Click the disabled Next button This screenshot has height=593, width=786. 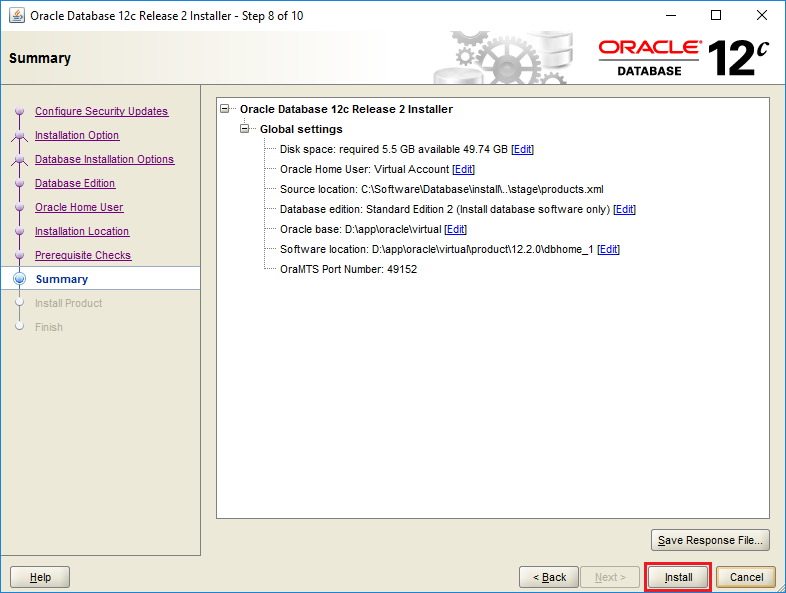tap(610, 577)
